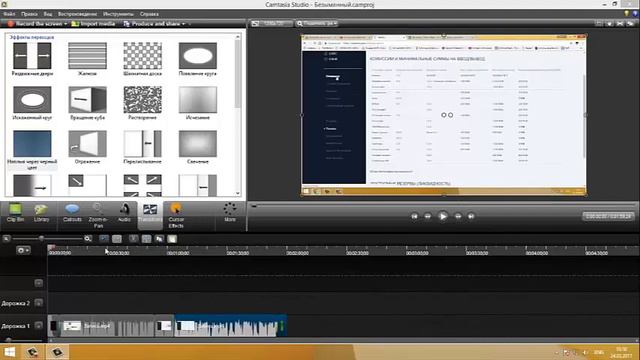
Task: Jump to previous clip in preview
Action: (x=414, y=216)
